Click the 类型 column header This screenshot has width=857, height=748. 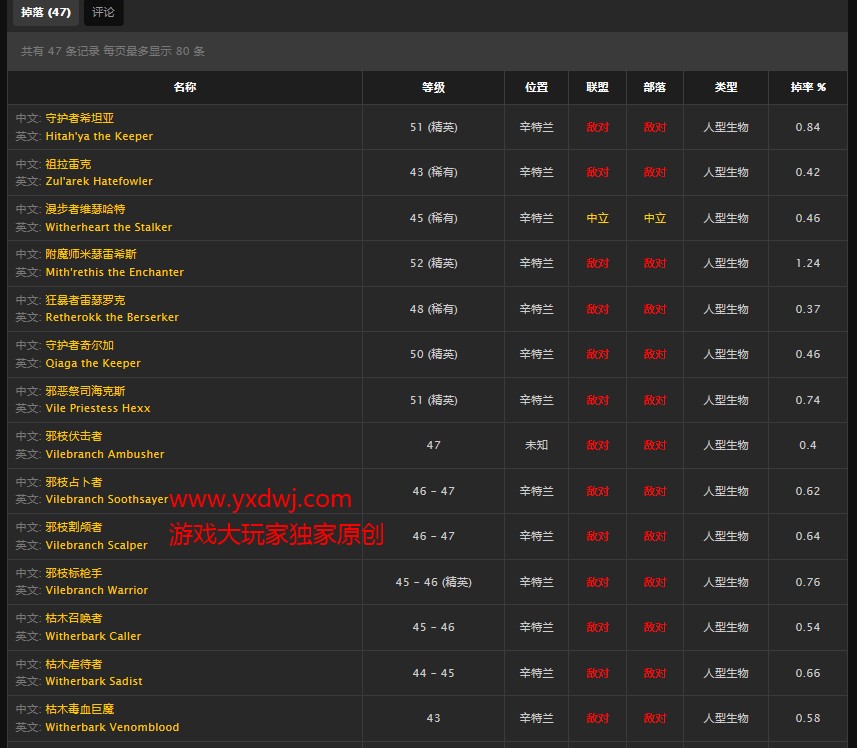point(725,88)
